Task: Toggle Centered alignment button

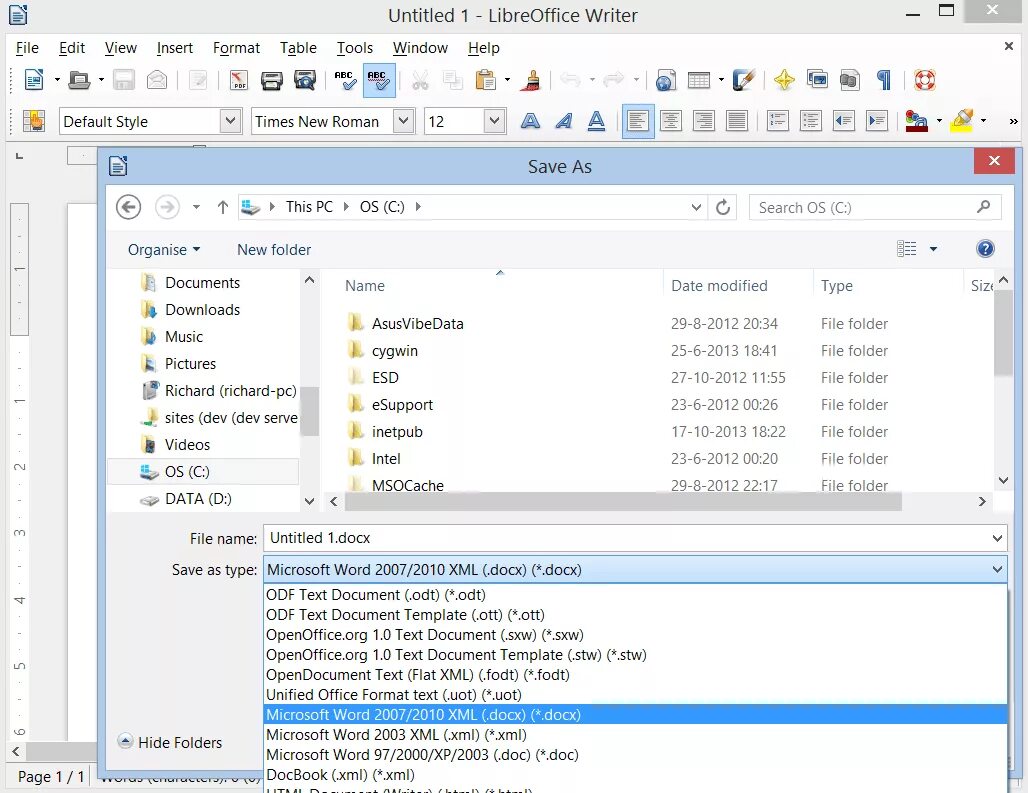Action: tap(671, 121)
